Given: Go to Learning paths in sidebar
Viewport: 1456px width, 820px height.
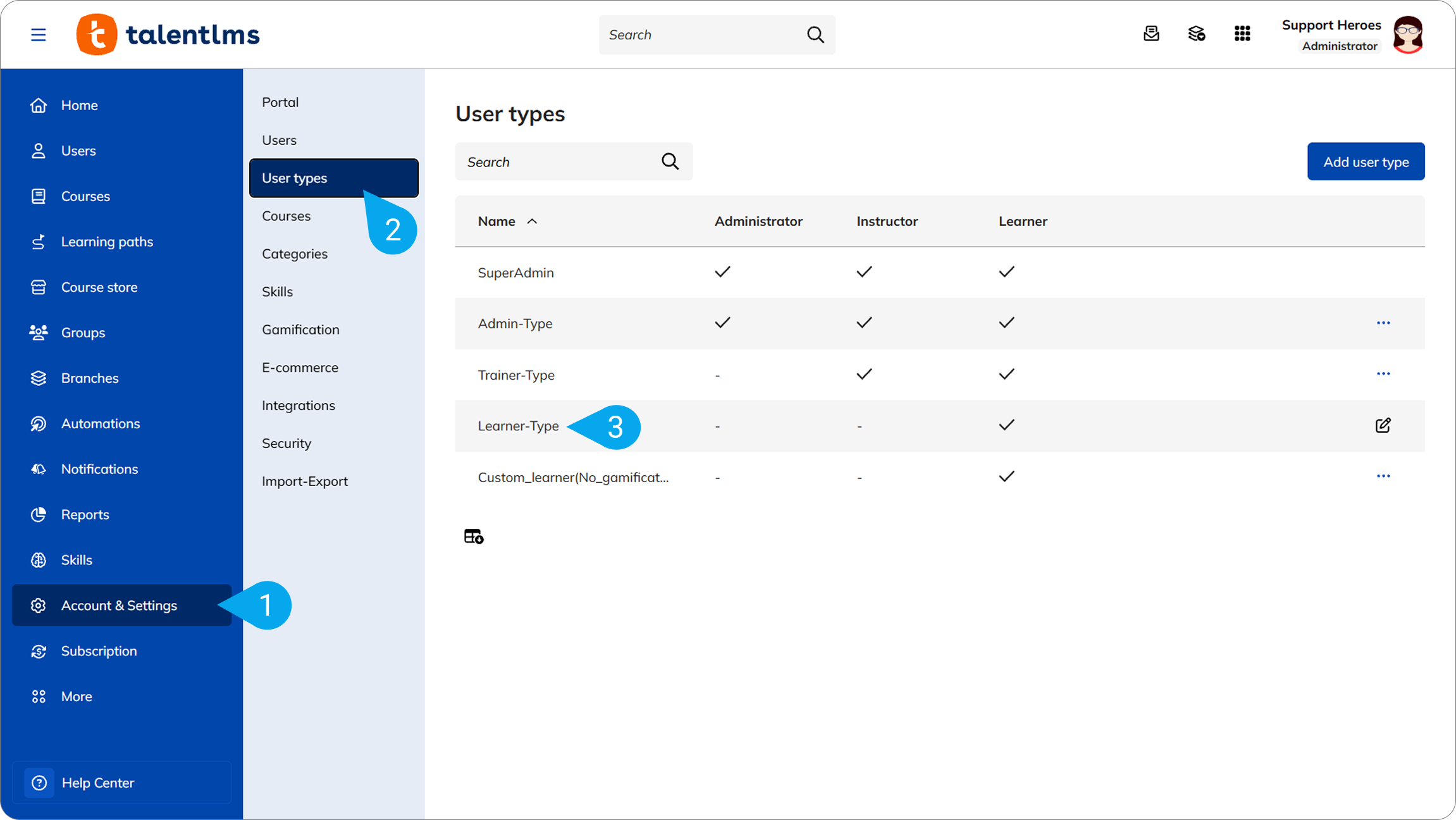Looking at the screenshot, I should (x=107, y=242).
